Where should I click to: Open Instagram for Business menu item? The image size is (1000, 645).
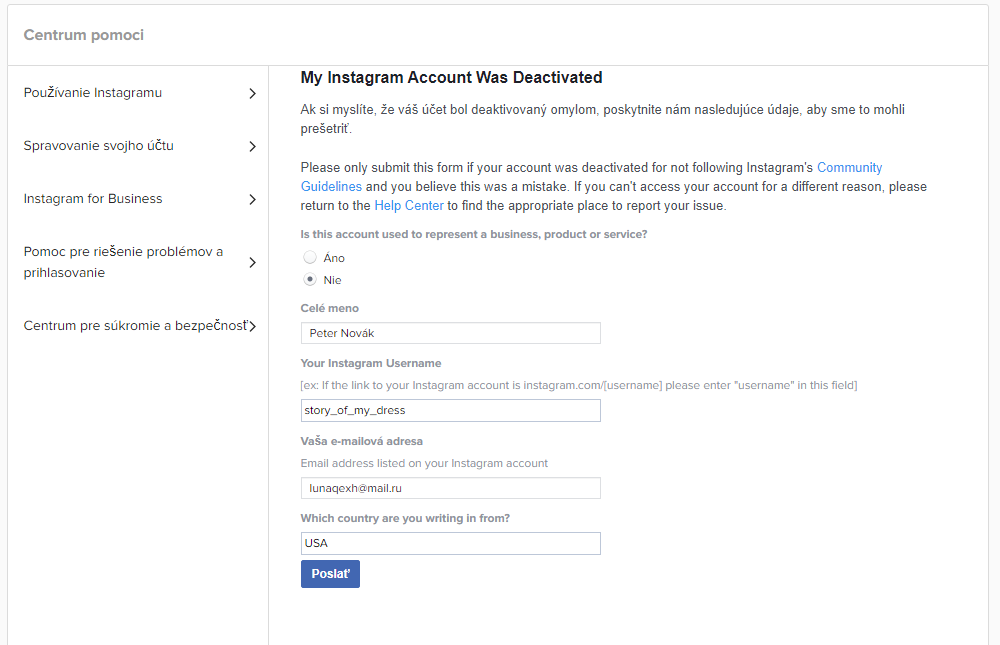(x=92, y=198)
